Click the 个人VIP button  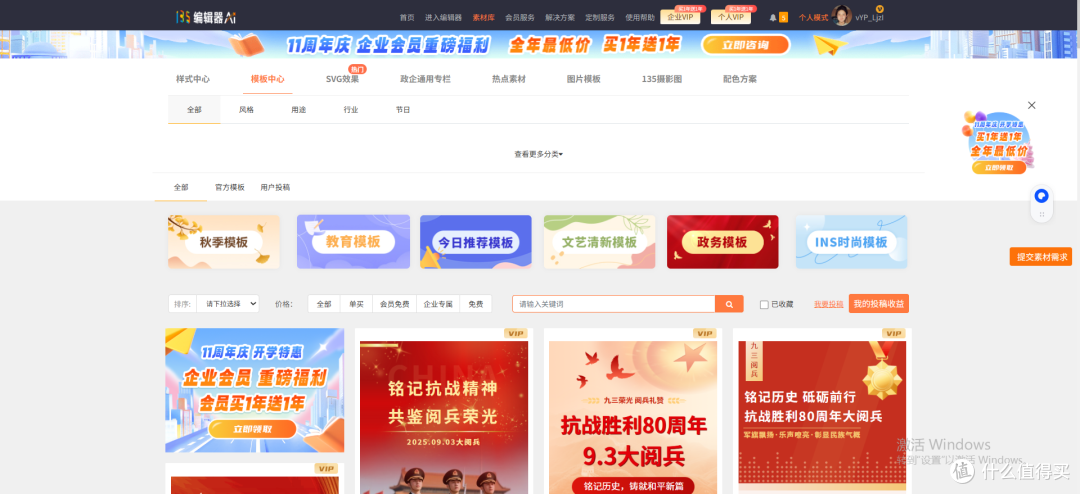tap(731, 17)
